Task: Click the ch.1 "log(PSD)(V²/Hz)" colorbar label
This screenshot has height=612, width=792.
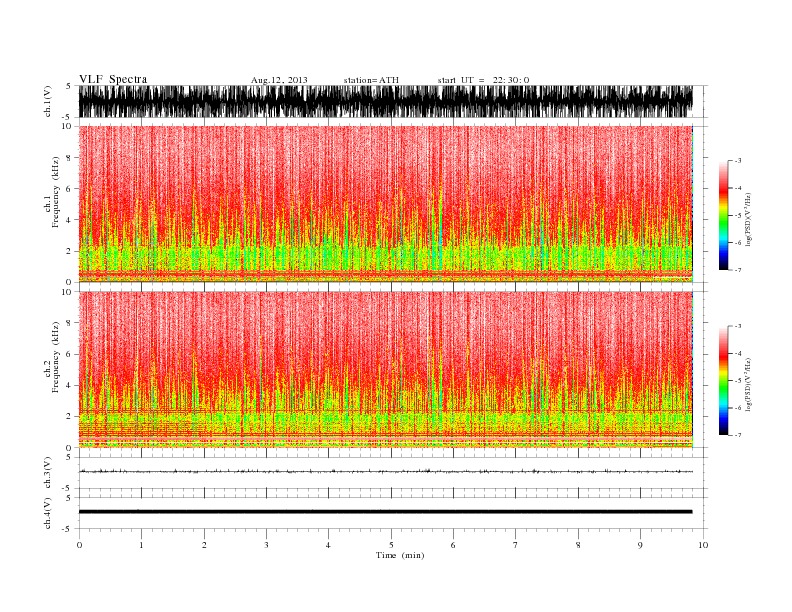Action: 749,219
